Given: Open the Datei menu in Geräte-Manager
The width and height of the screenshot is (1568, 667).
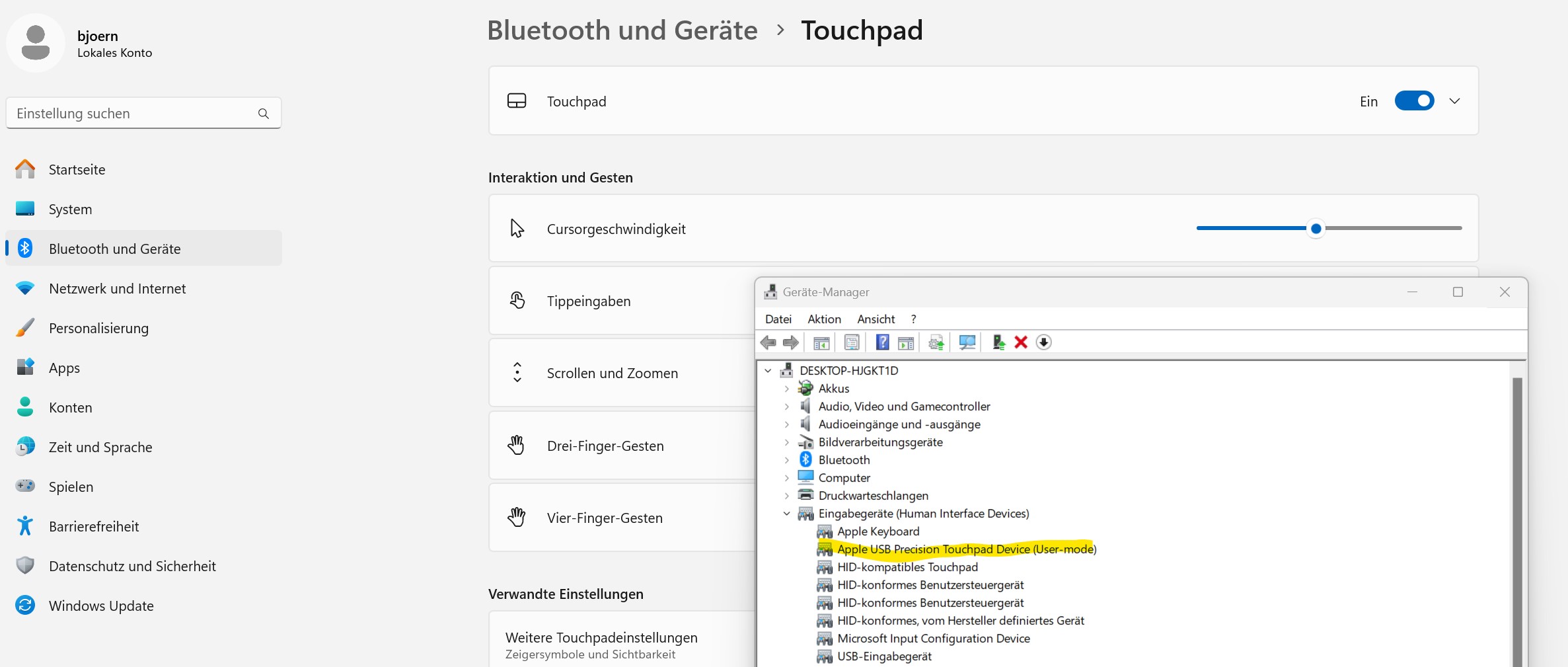Looking at the screenshot, I should (778, 319).
